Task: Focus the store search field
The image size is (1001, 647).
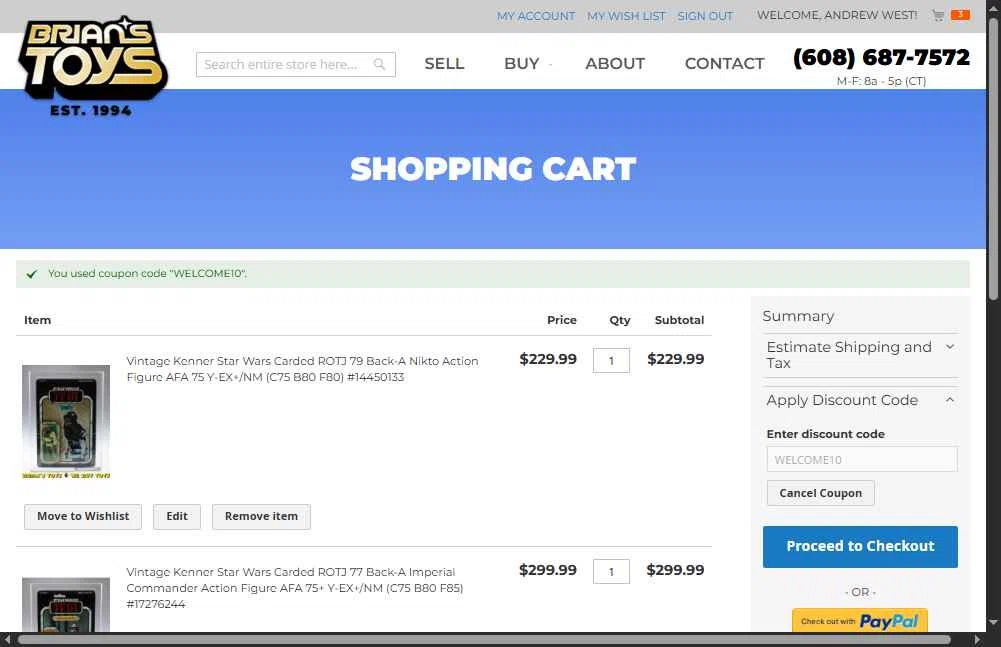Action: (296, 65)
